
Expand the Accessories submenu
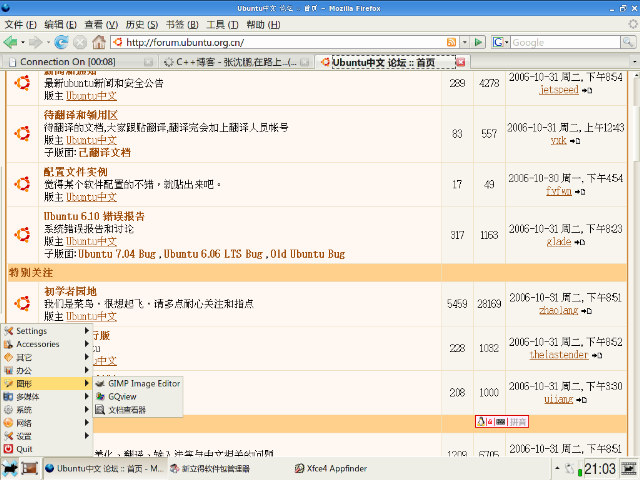(x=38, y=344)
